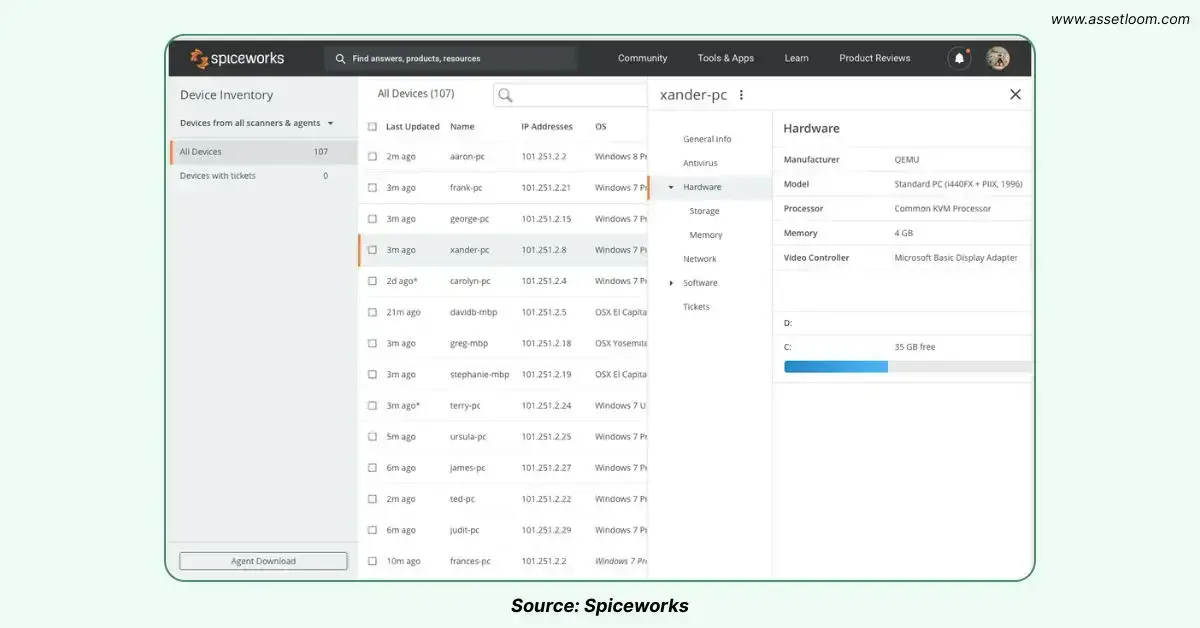Image resolution: width=1200 pixels, height=628 pixels.
Task: Check the box for ursula-pc
Action: coord(372,436)
